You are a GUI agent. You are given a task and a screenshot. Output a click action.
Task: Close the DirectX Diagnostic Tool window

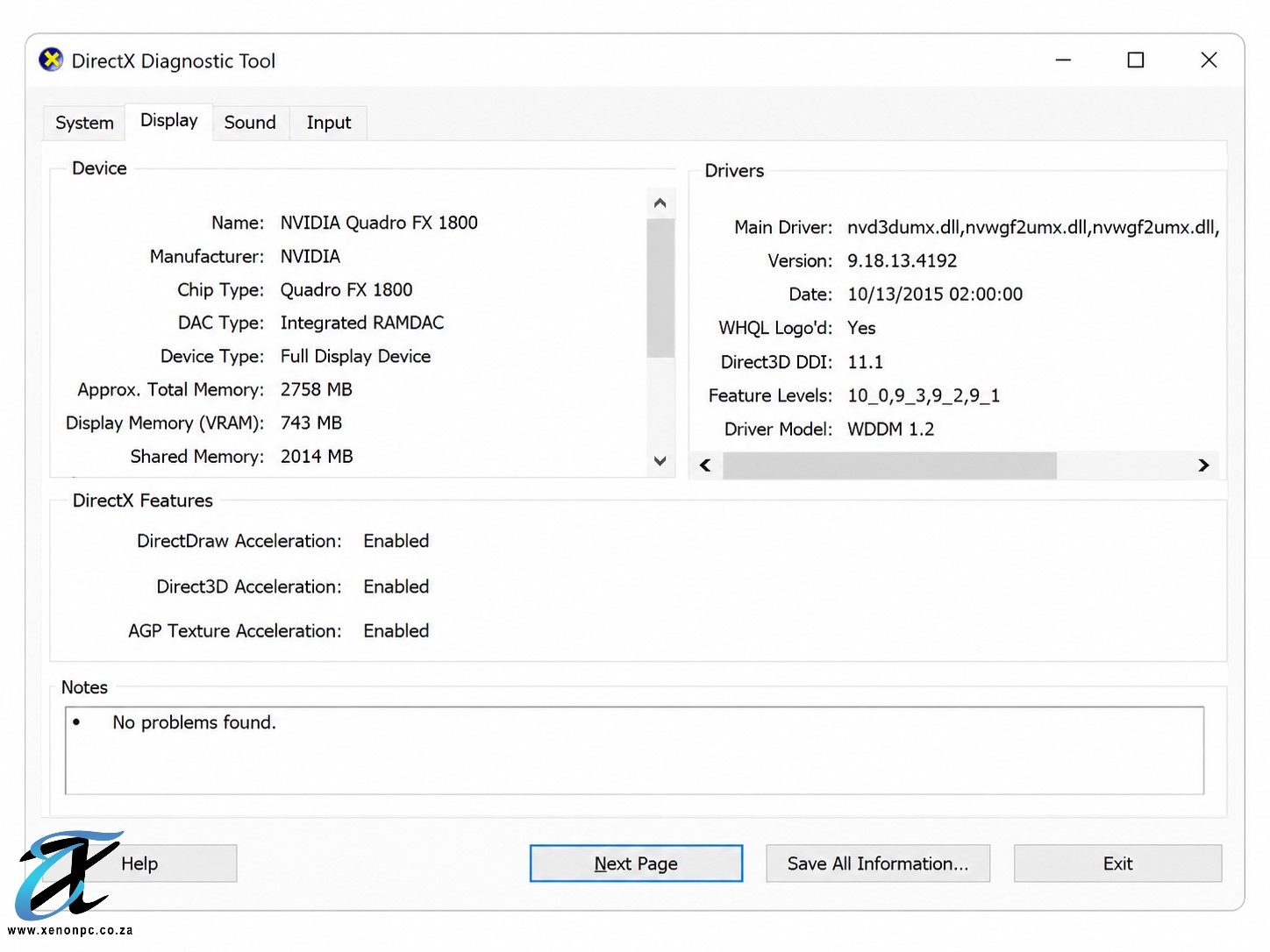pyautogui.click(x=1209, y=60)
